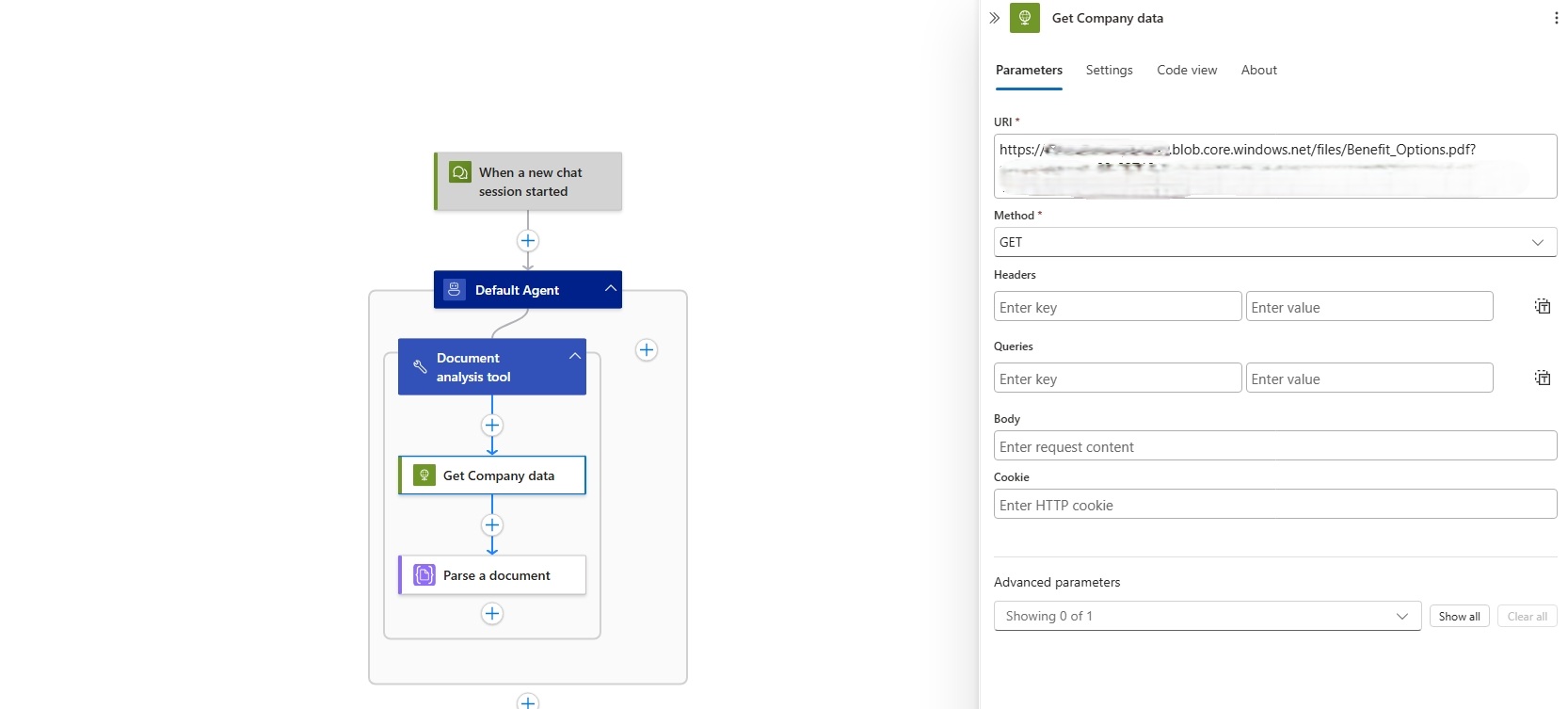Click the Document analysis tool label
This screenshot has height=709, width=1568.
(x=473, y=367)
